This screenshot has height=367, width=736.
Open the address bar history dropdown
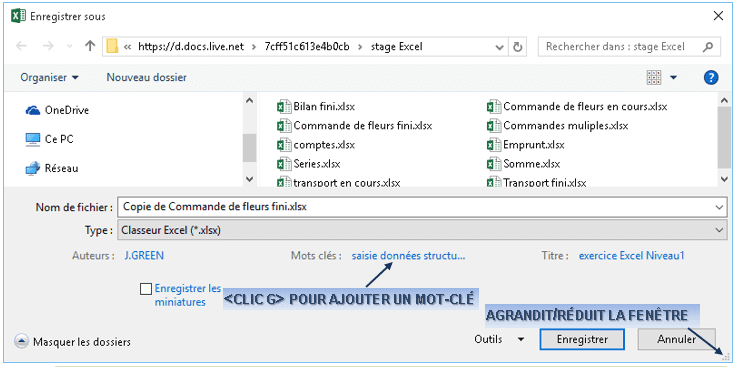click(499, 47)
